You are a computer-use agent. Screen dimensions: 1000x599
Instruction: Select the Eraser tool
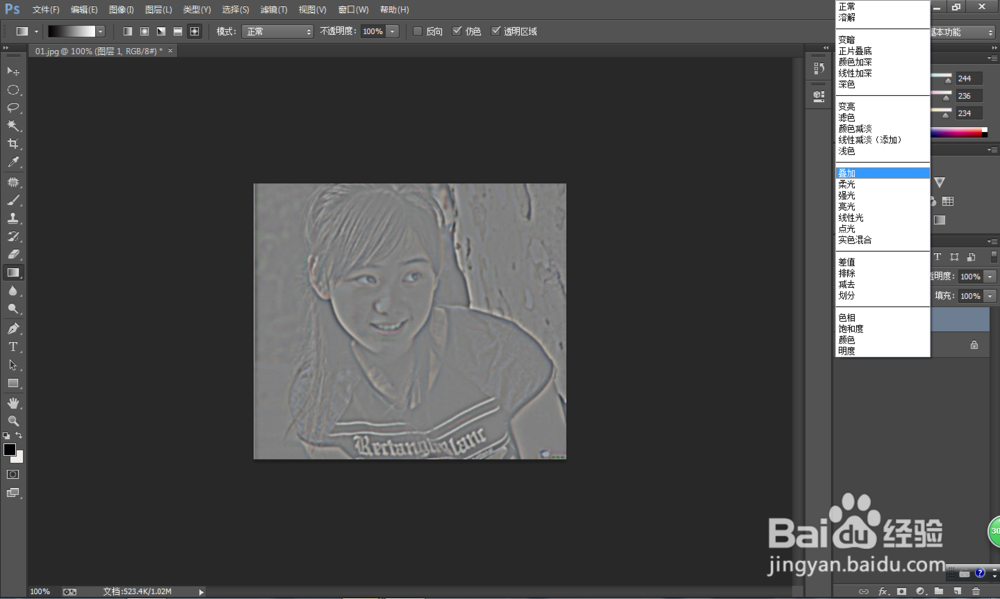click(x=13, y=254)
